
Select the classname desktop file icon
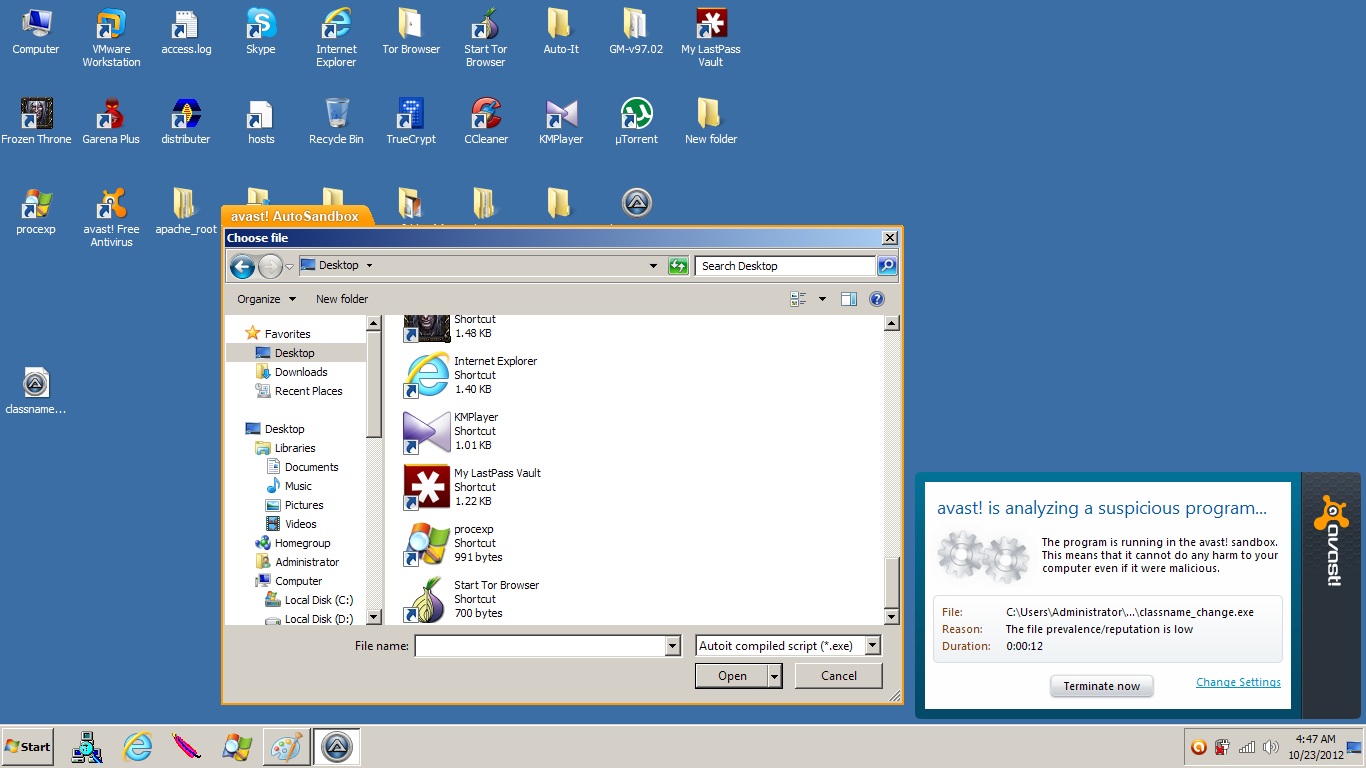tap(36, 392)
